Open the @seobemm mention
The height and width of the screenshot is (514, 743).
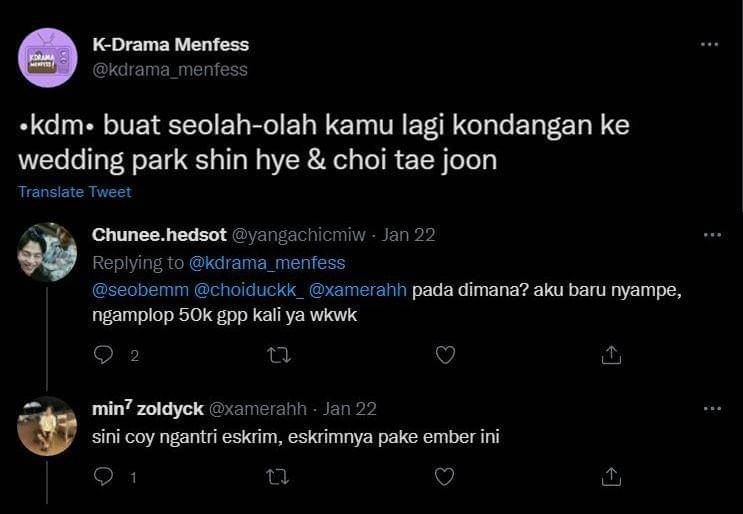pyautogui.click(x=135, y=290)
